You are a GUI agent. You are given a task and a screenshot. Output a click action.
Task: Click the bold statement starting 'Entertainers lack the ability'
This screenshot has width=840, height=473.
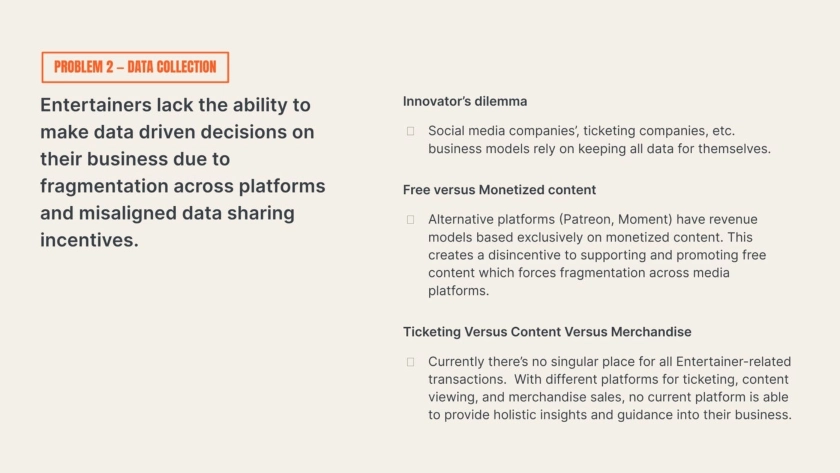182,172
